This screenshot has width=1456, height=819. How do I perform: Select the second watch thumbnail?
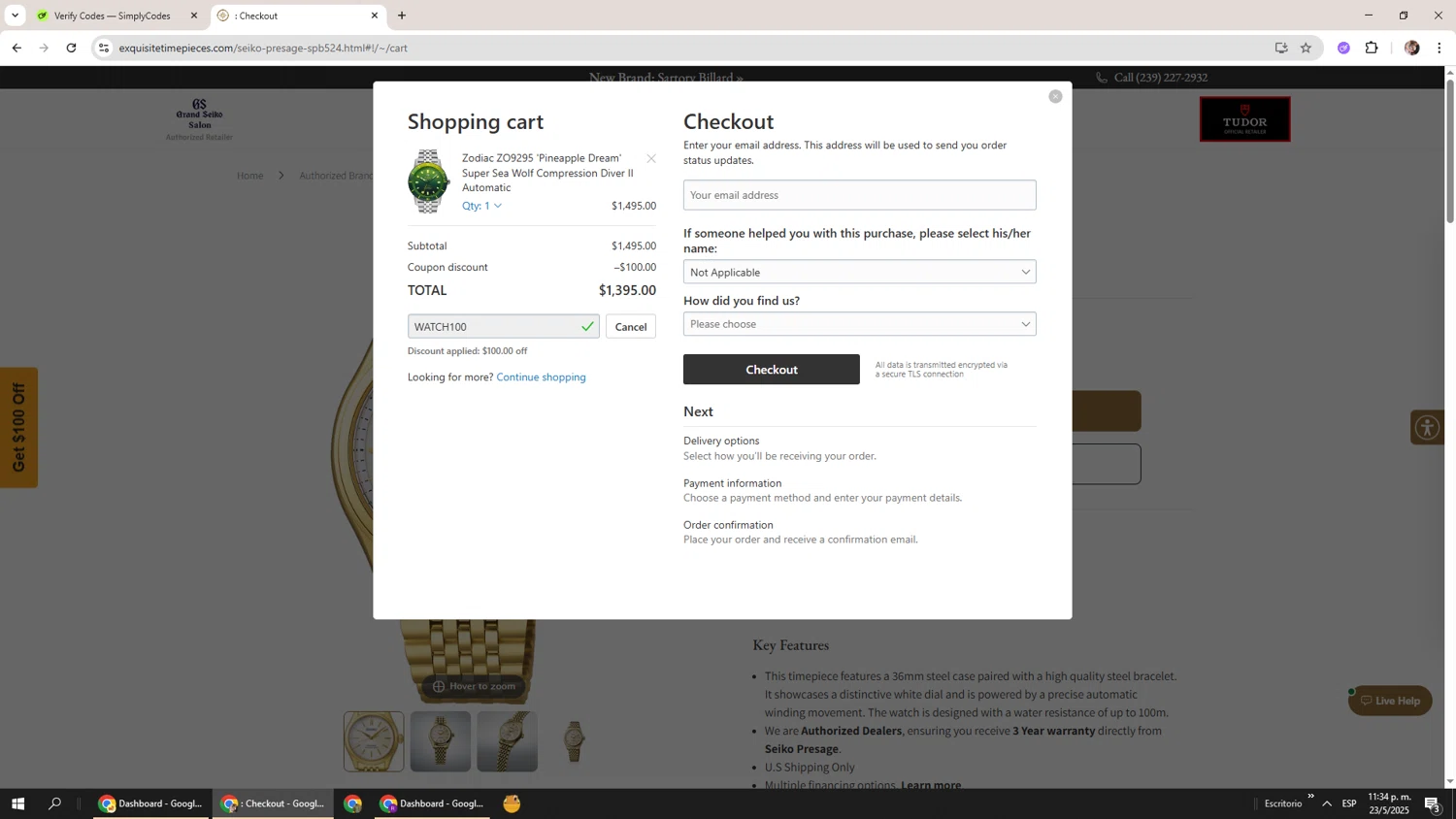click(x=441, y=741)
